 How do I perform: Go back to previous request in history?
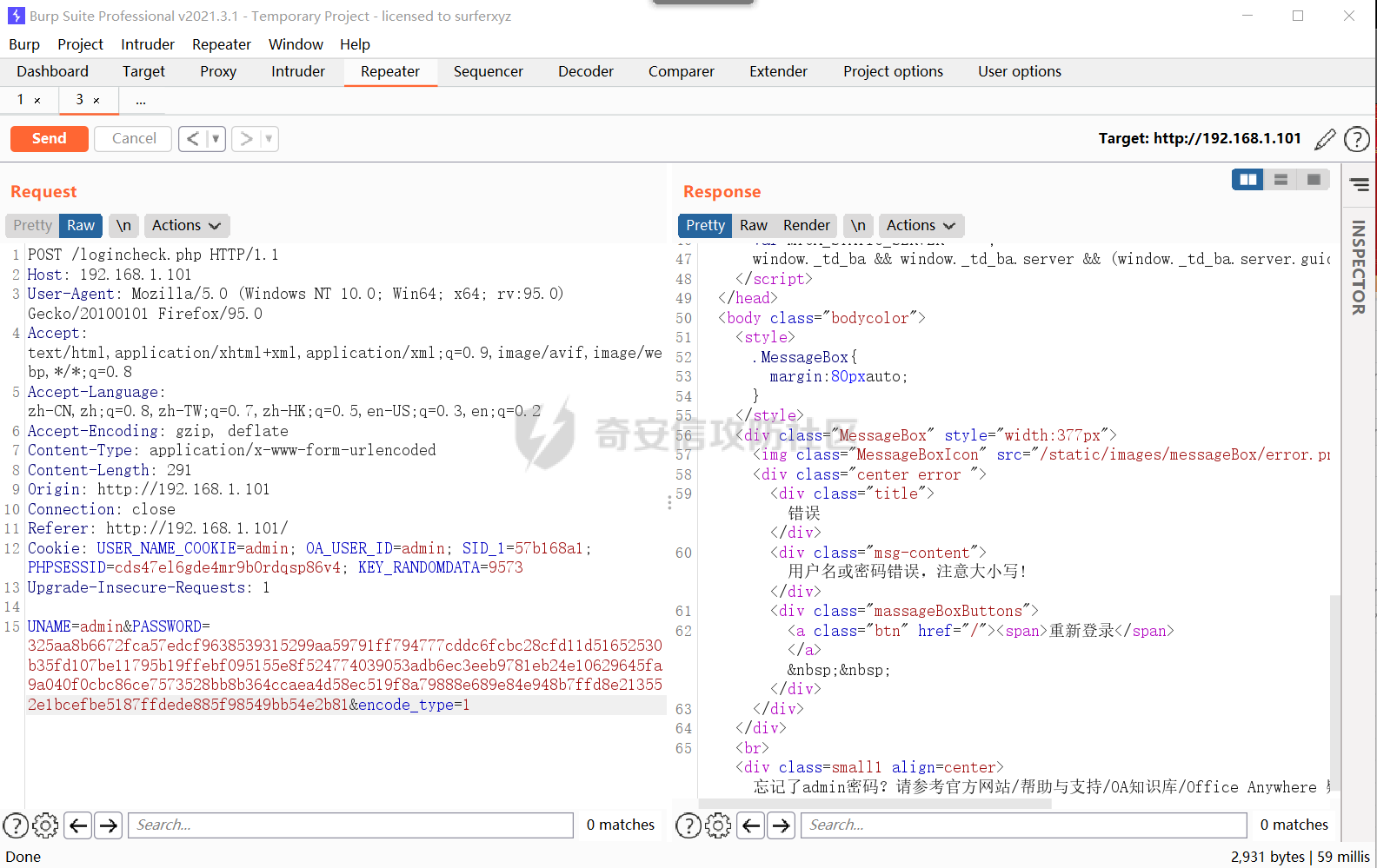tap(193, 139)
